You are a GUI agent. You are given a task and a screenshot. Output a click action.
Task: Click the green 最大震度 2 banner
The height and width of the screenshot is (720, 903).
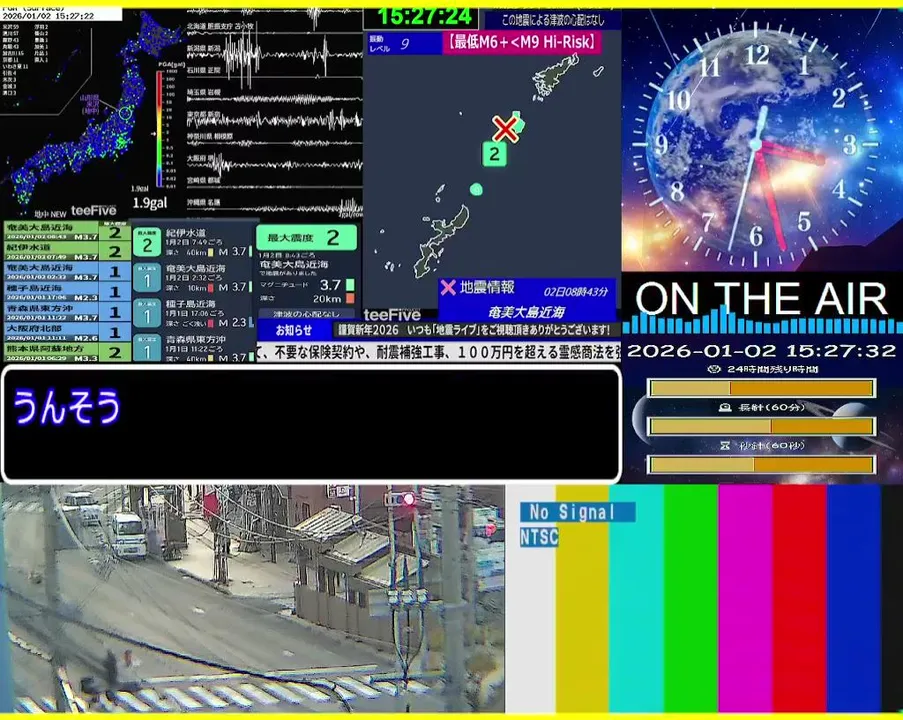point(306,237)
